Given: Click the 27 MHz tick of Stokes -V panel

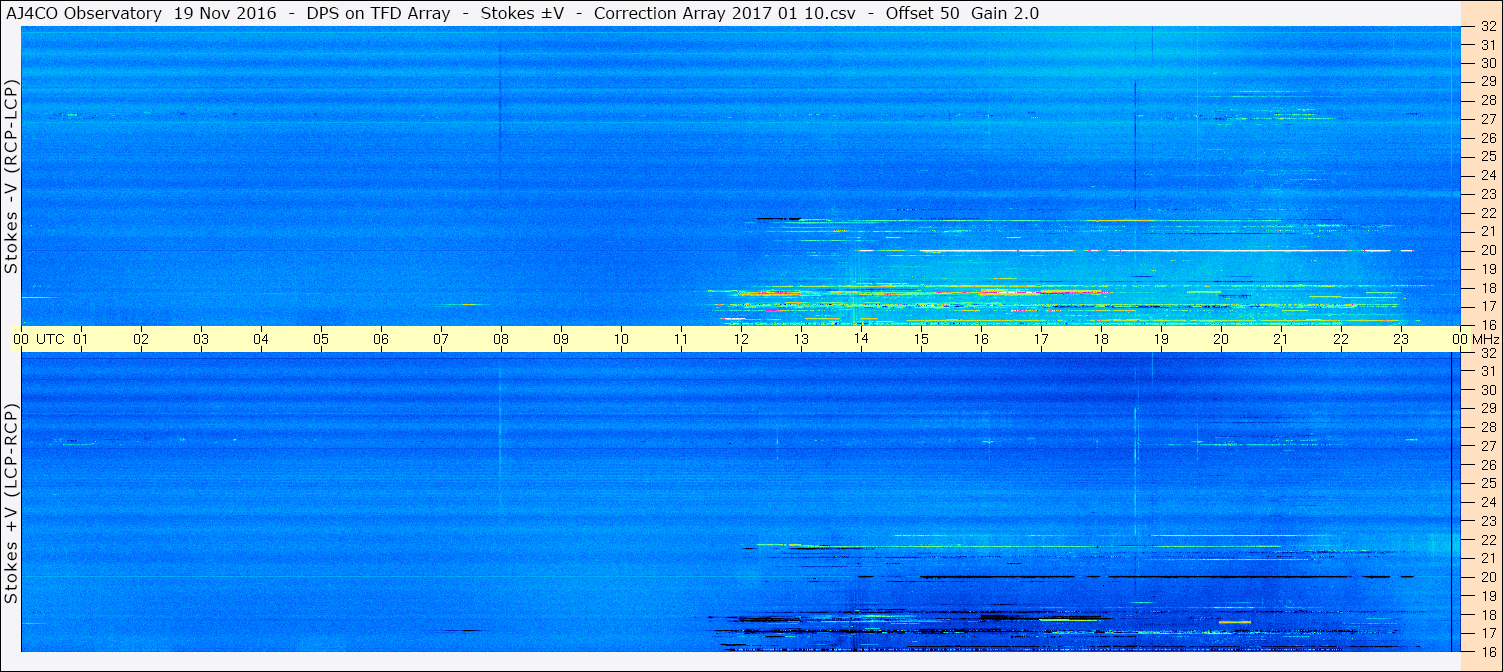Looking at the screenshot, I should coord(1487,118).
